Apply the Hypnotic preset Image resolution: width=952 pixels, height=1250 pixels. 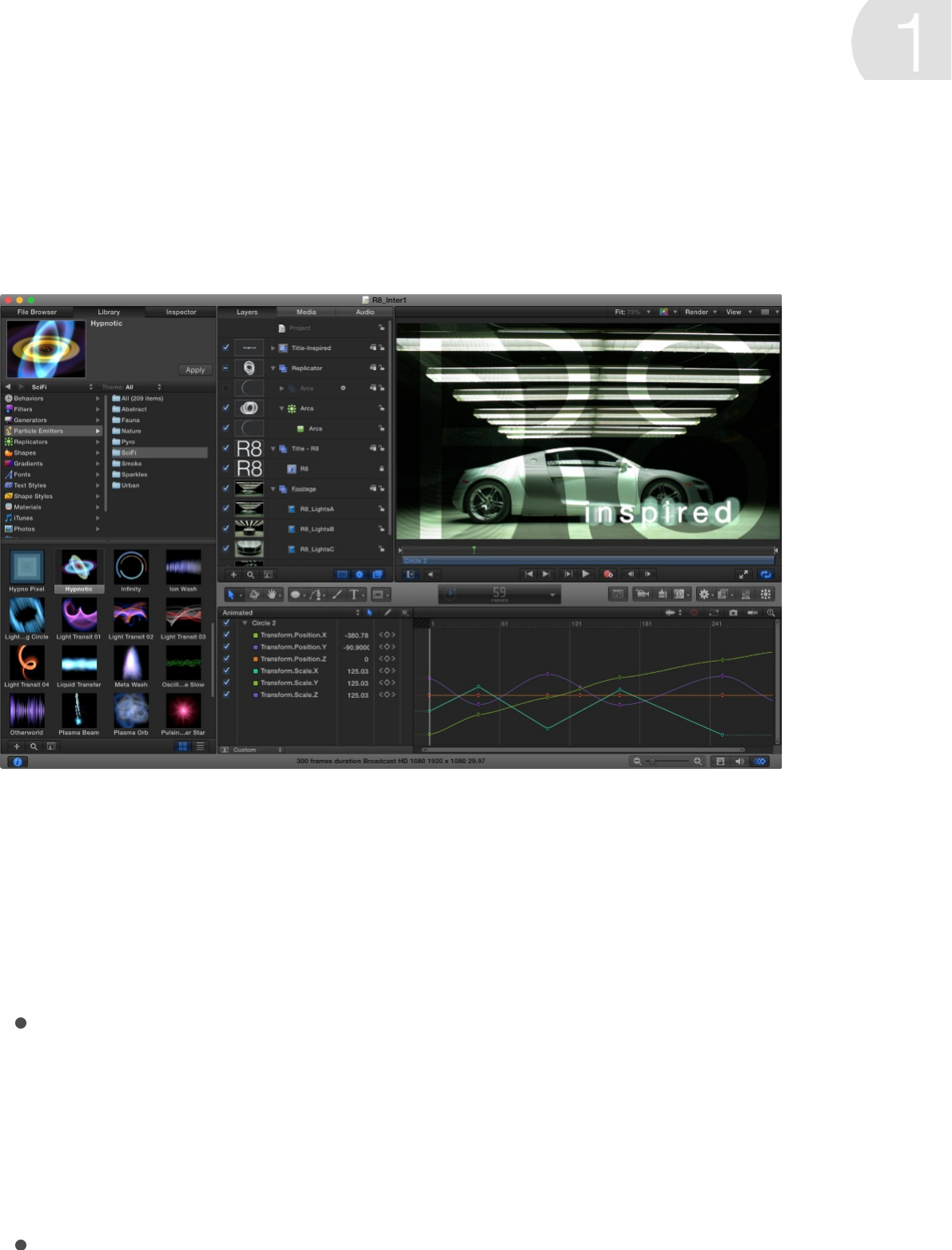tap(195, 370)
